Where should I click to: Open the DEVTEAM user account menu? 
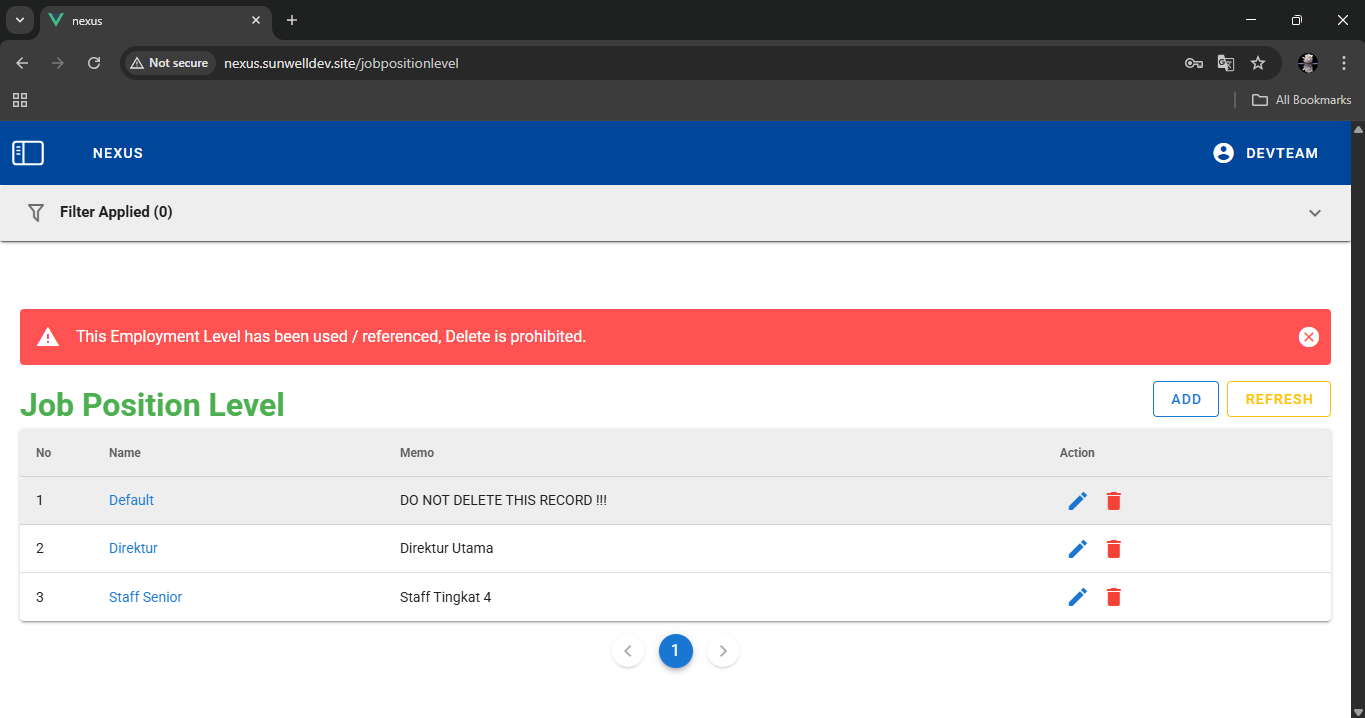tap(1265, 153)
